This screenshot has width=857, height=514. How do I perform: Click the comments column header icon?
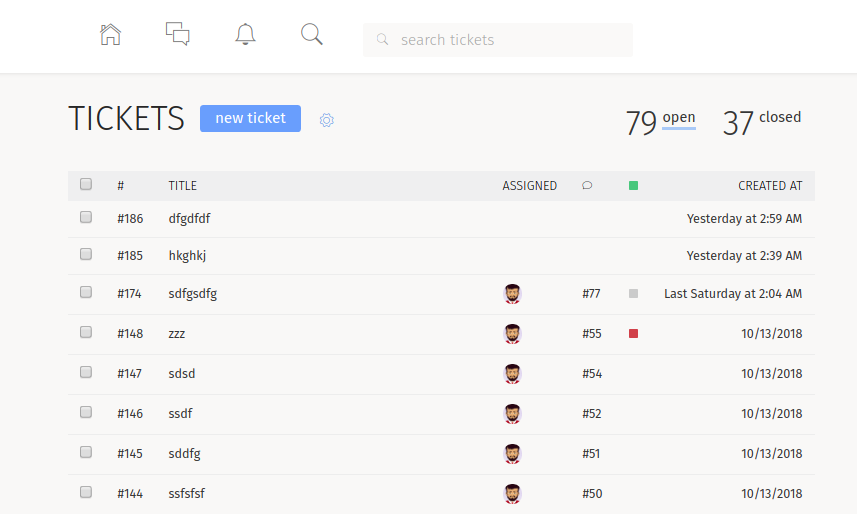[x=587, y=185]
